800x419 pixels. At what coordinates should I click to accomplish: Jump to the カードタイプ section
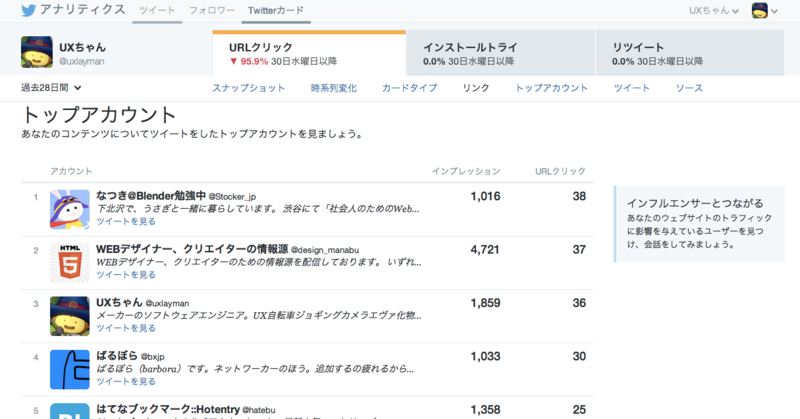coord(409,88)
